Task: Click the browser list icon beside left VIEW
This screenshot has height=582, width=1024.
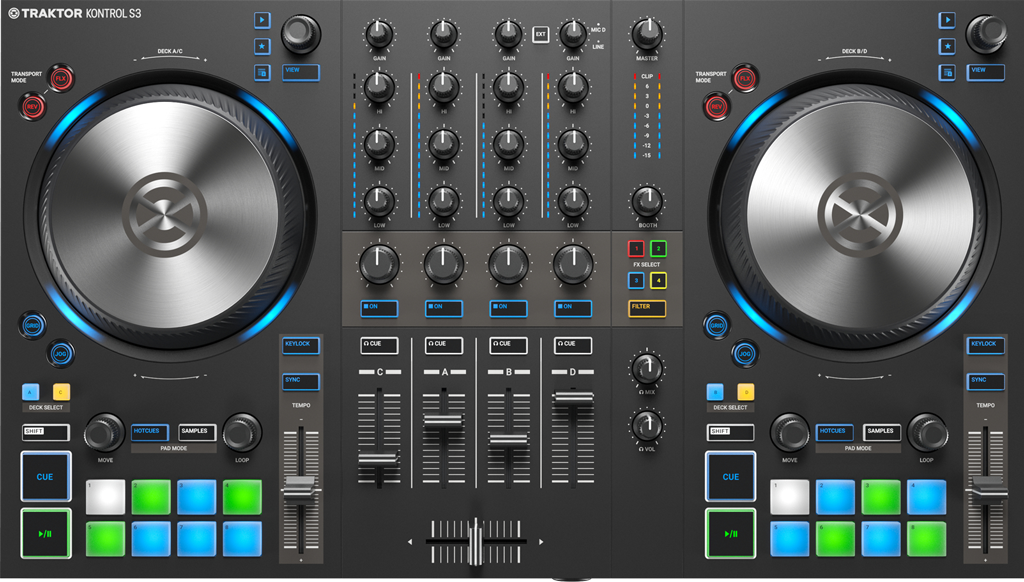Action: 261,72
